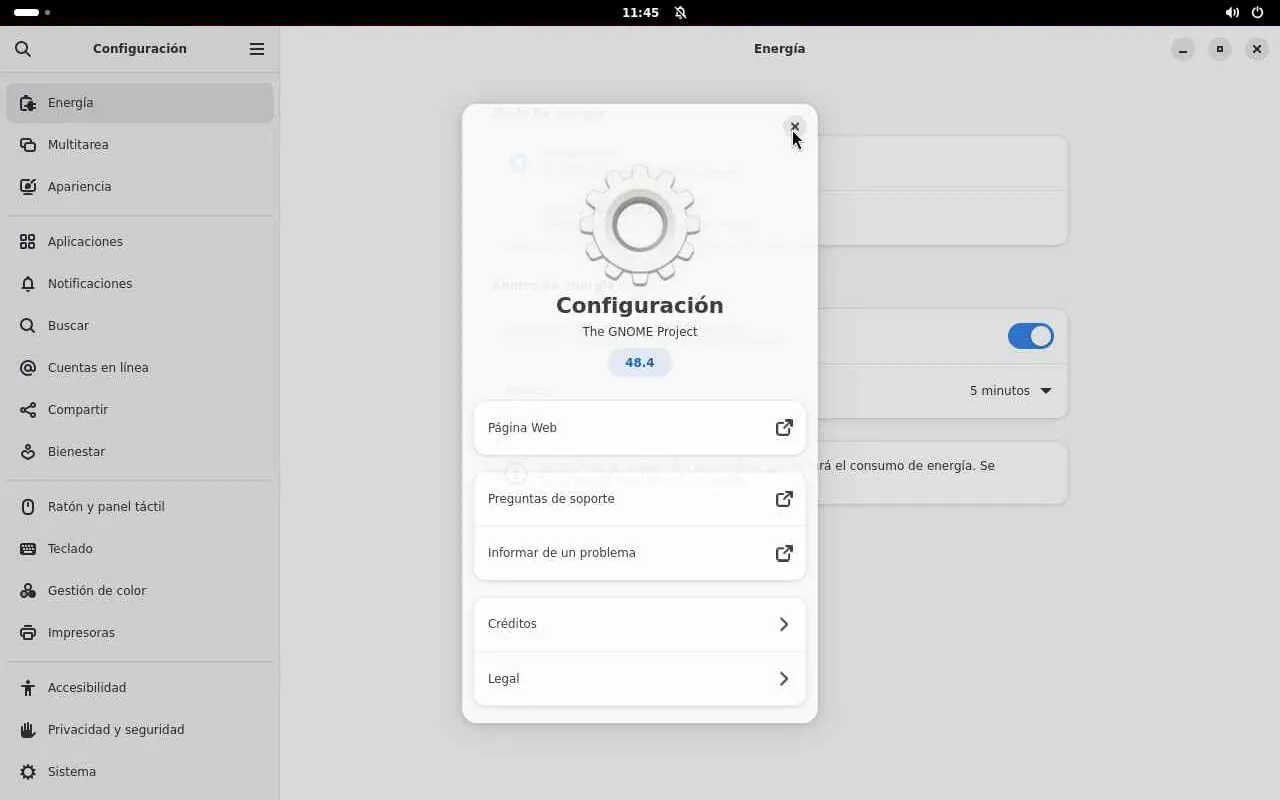The height and width of the screenshot is (800, 1280).
Task: Select Buscar in the sidebar list
Action: (140, 326)
